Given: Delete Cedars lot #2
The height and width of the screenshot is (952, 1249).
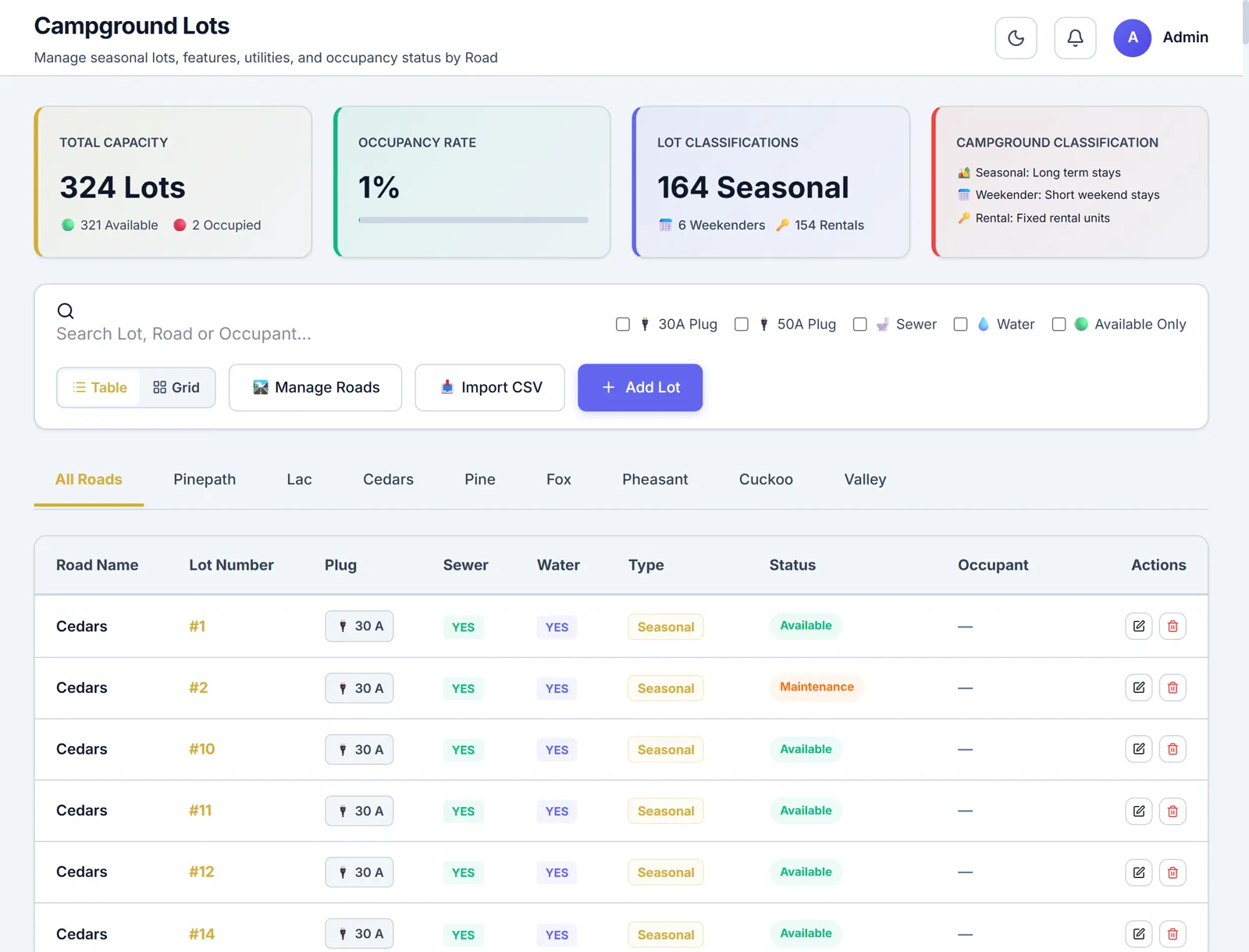Looking at the screenshot, I should (x=1172, y=687).
